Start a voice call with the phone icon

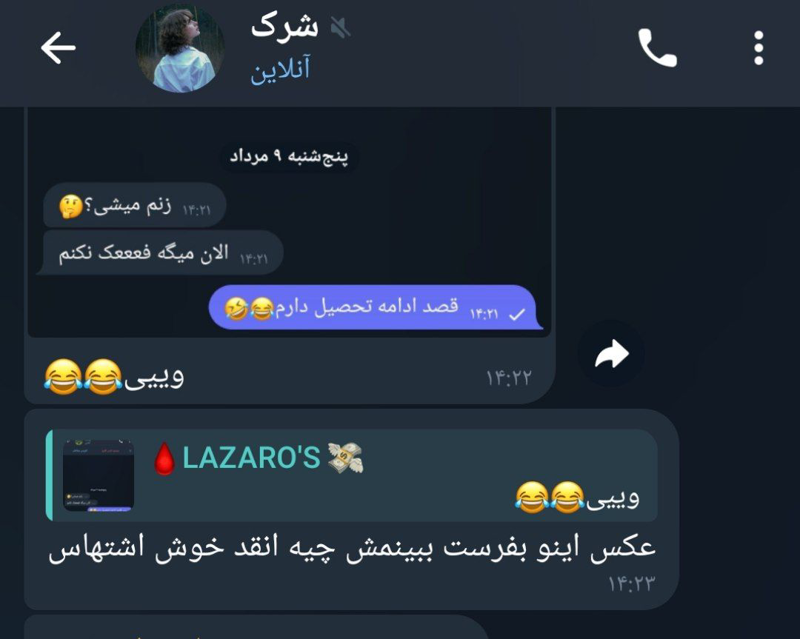coord(657,48)
